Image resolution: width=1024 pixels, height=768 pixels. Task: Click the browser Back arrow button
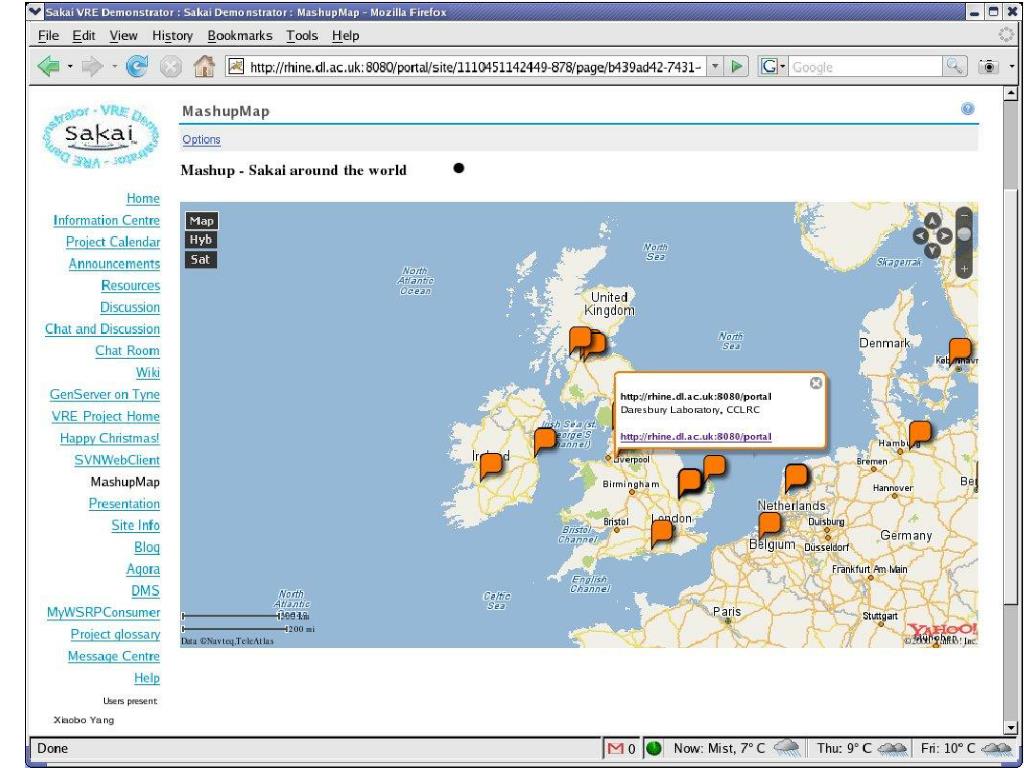pyautogui.click(x=49, y=66)
